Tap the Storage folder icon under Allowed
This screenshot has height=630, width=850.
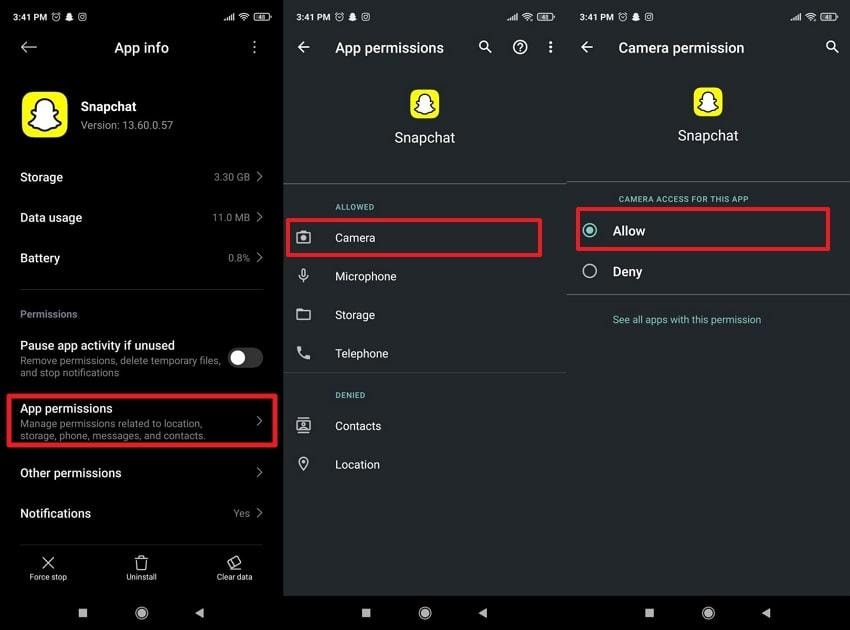click(304, 315)
